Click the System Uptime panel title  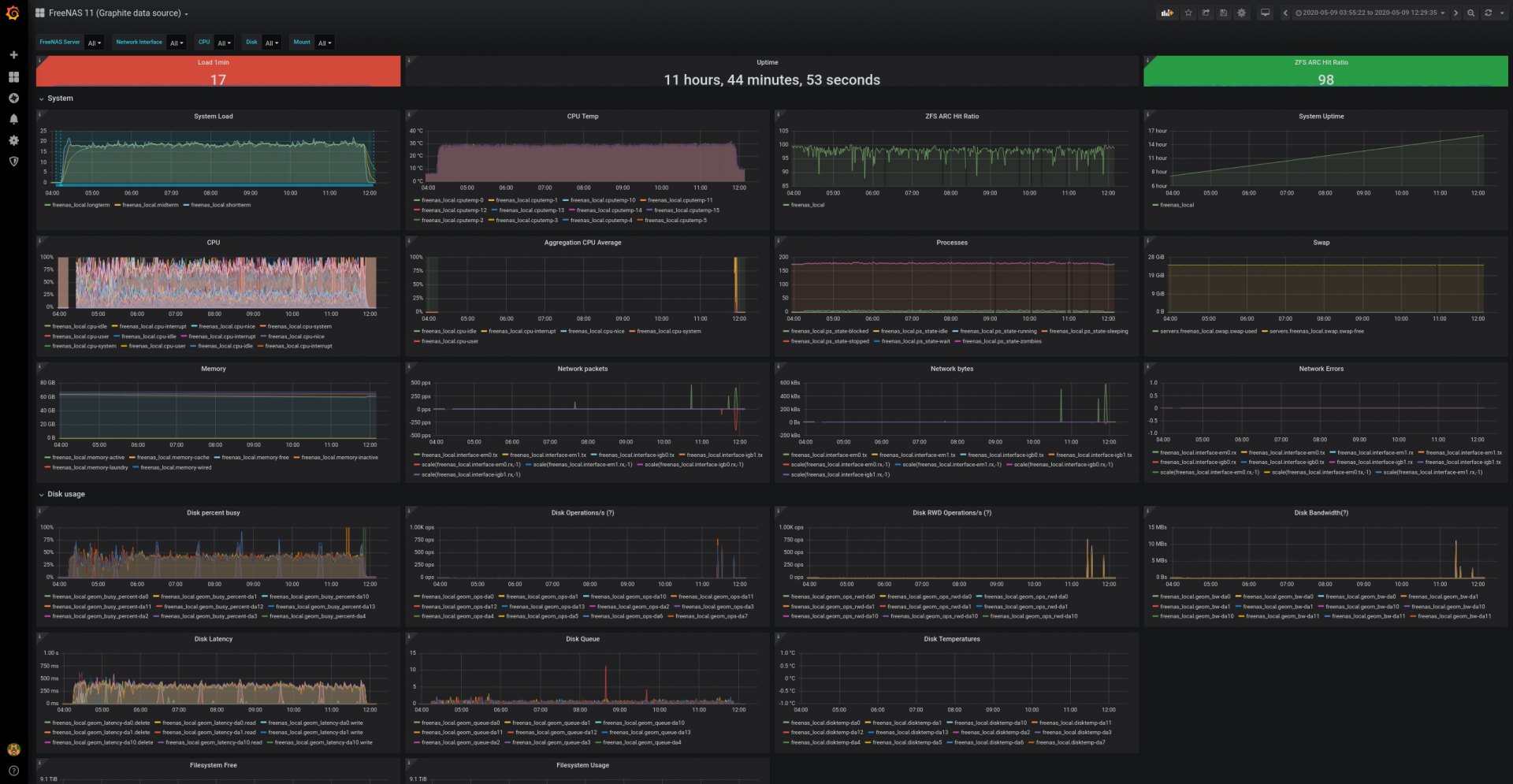point(1322,117)
